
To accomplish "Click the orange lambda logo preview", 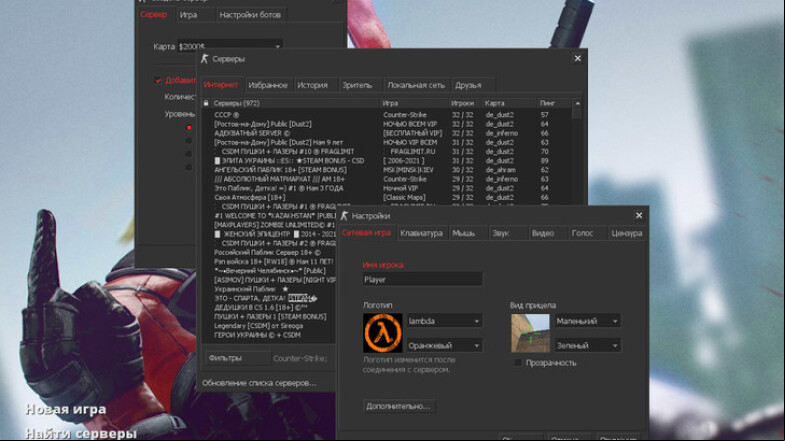I will [382, 333].
